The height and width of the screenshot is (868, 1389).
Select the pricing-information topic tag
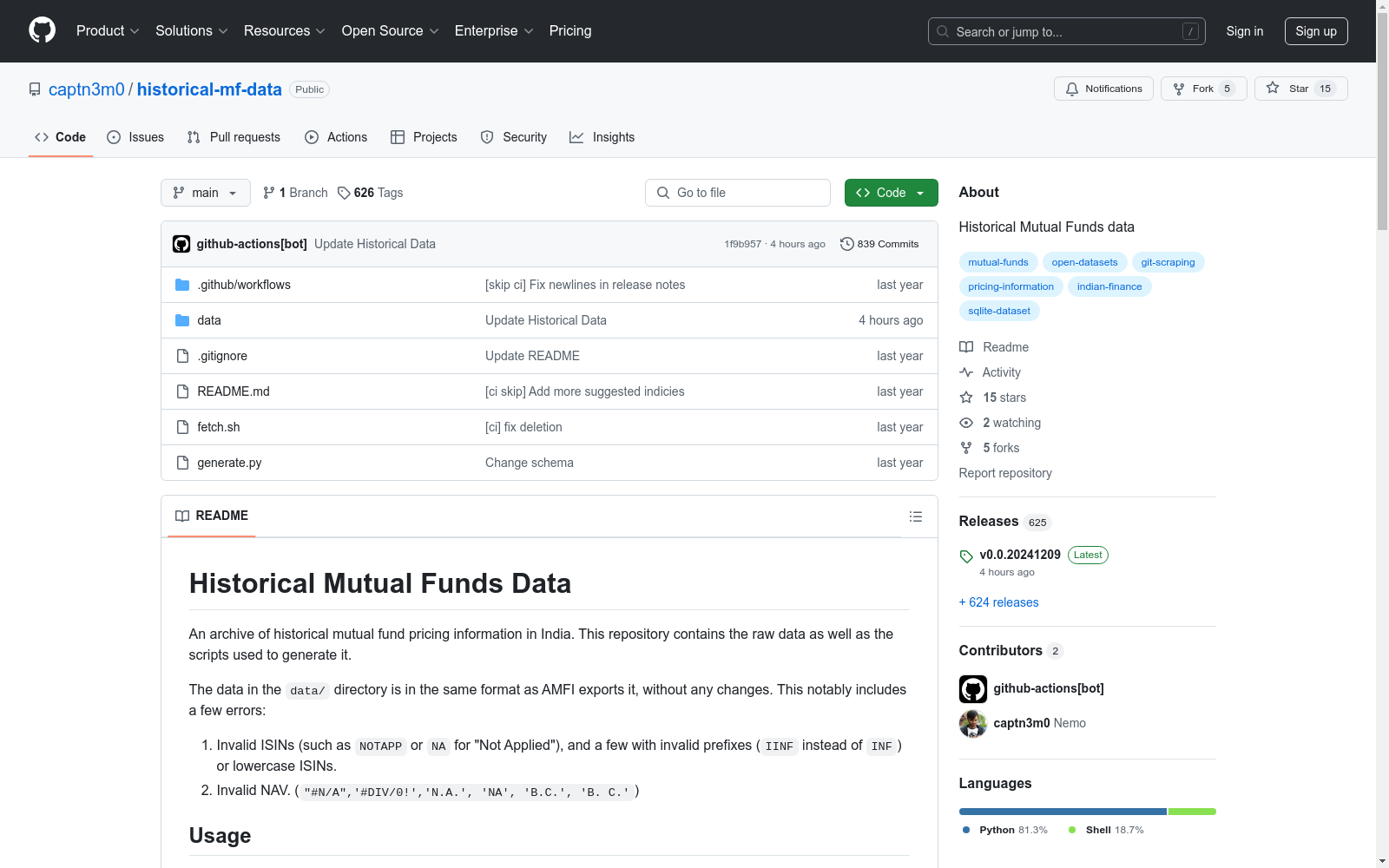click(x=1011, y=286)
